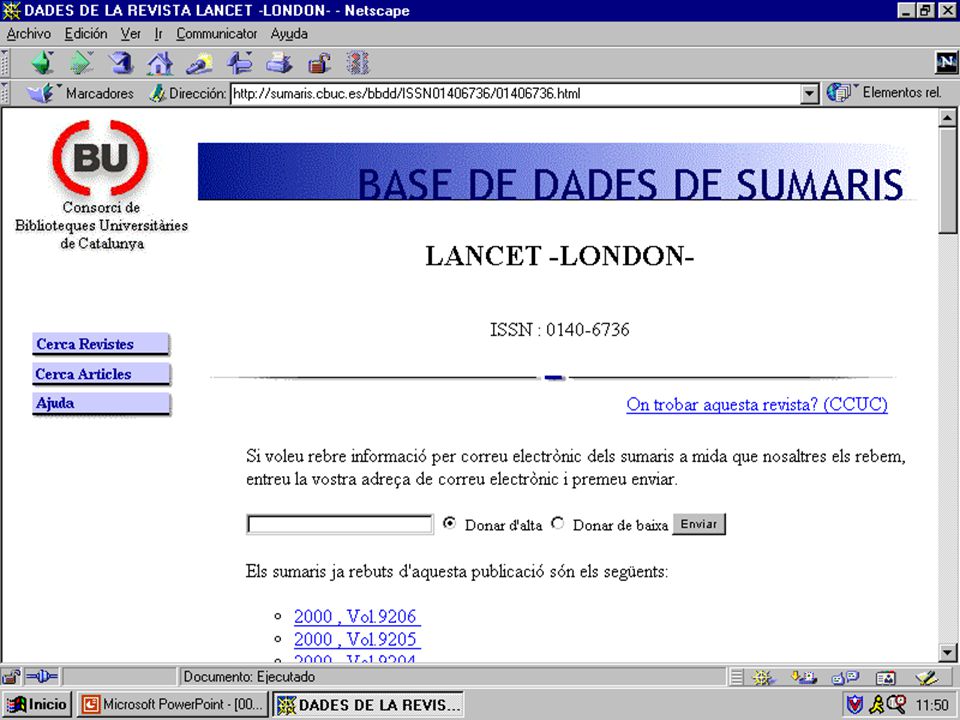Click the status bar security lock icon
The height and width of the screenshot is (720, 960).
10,677
